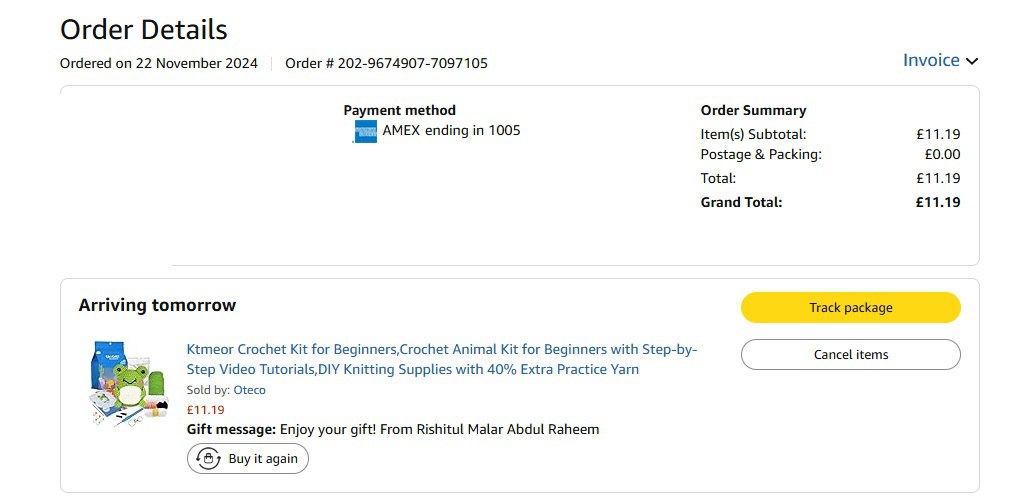Click the chevron arrow beside Invoice
Viewport: 1028px width, 500px height.
click(x=971, y=61)
